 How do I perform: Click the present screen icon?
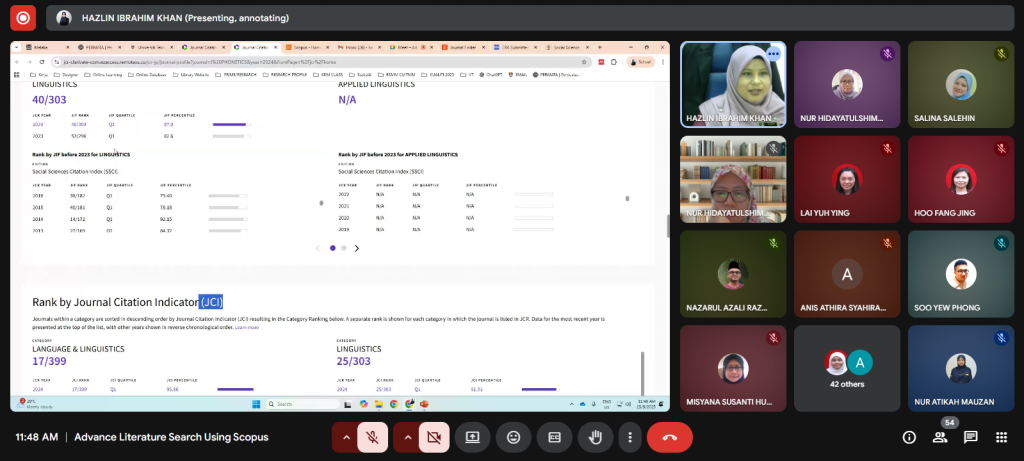click(x=472, y=437)
